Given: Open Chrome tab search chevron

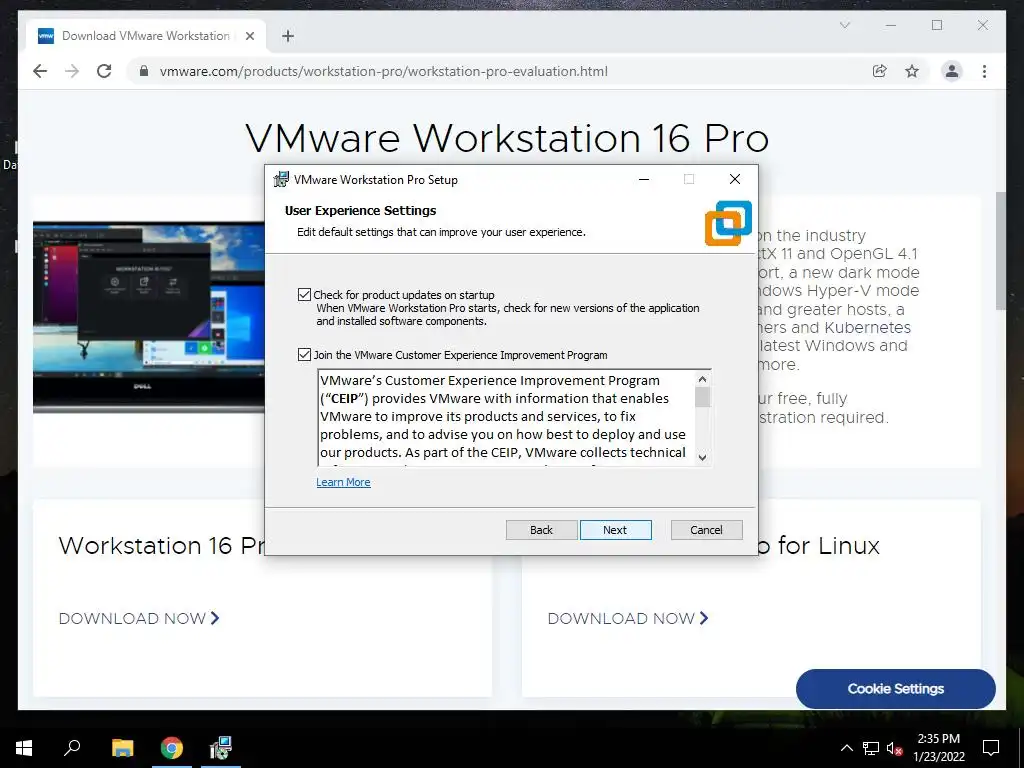Looking at the screenshot, I should [x=844, y=25].
